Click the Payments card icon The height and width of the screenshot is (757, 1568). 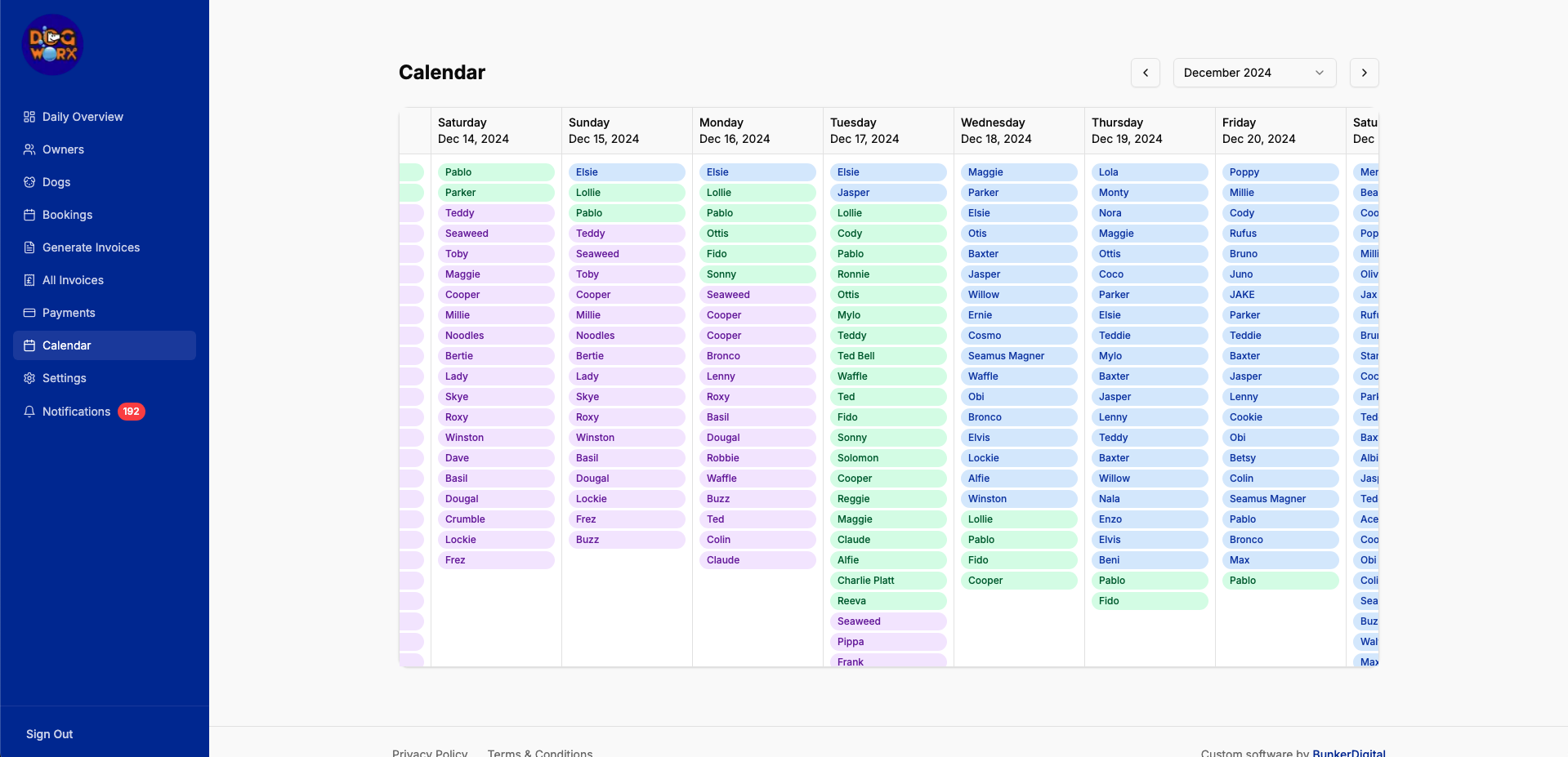click(x=29, y=313)
